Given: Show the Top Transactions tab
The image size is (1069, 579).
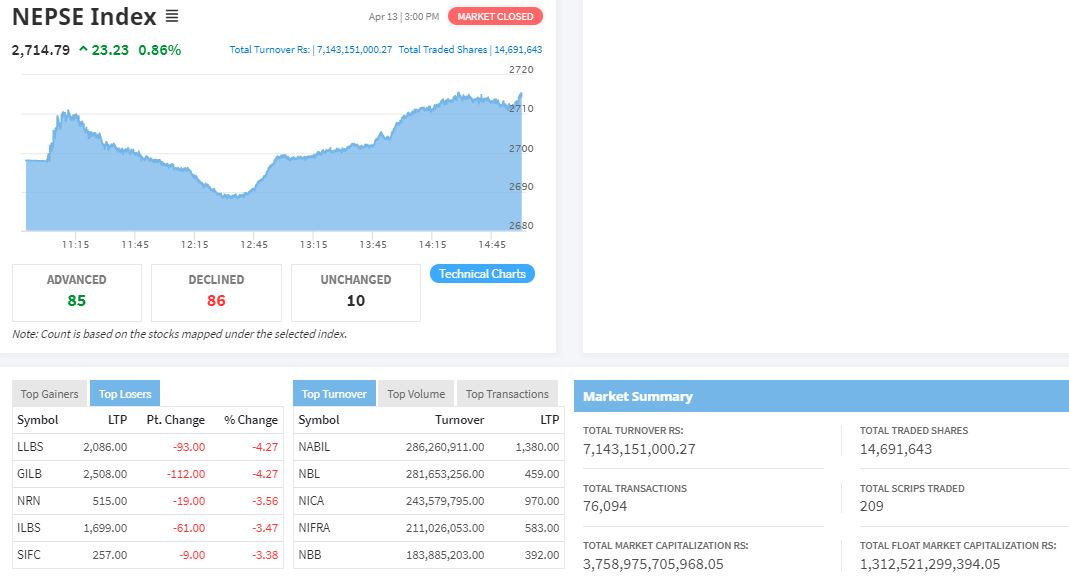Looking at the screenshot, I should [507, 394].
